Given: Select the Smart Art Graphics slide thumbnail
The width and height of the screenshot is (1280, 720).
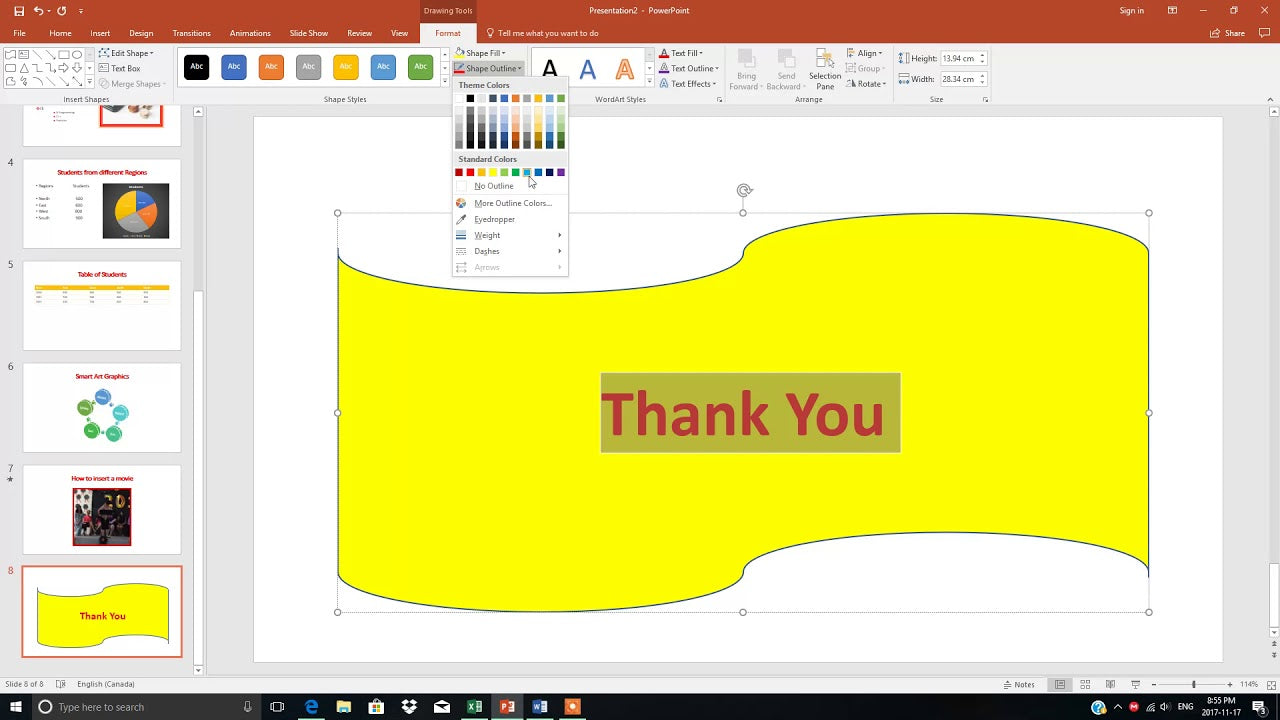Looking at the screenshot, I should pyautogui.click(x=102, y=407).
